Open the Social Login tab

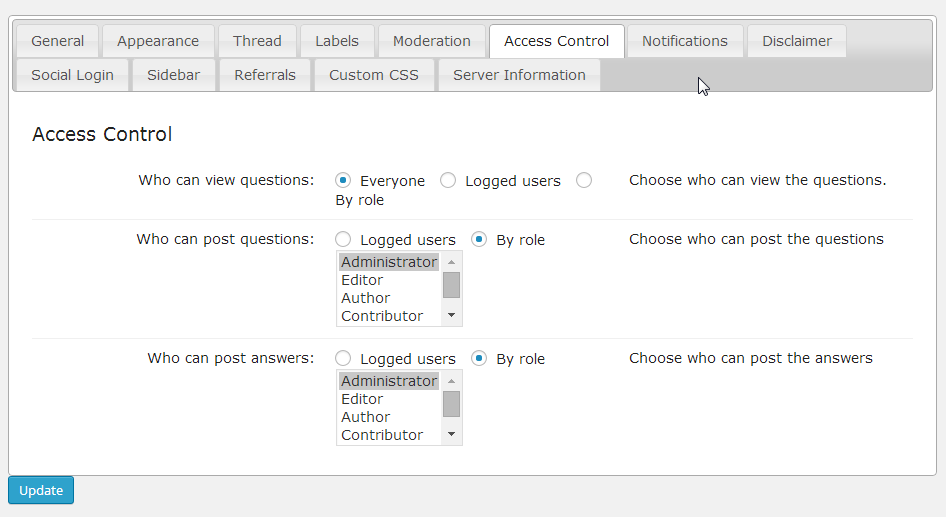[72, 75]
